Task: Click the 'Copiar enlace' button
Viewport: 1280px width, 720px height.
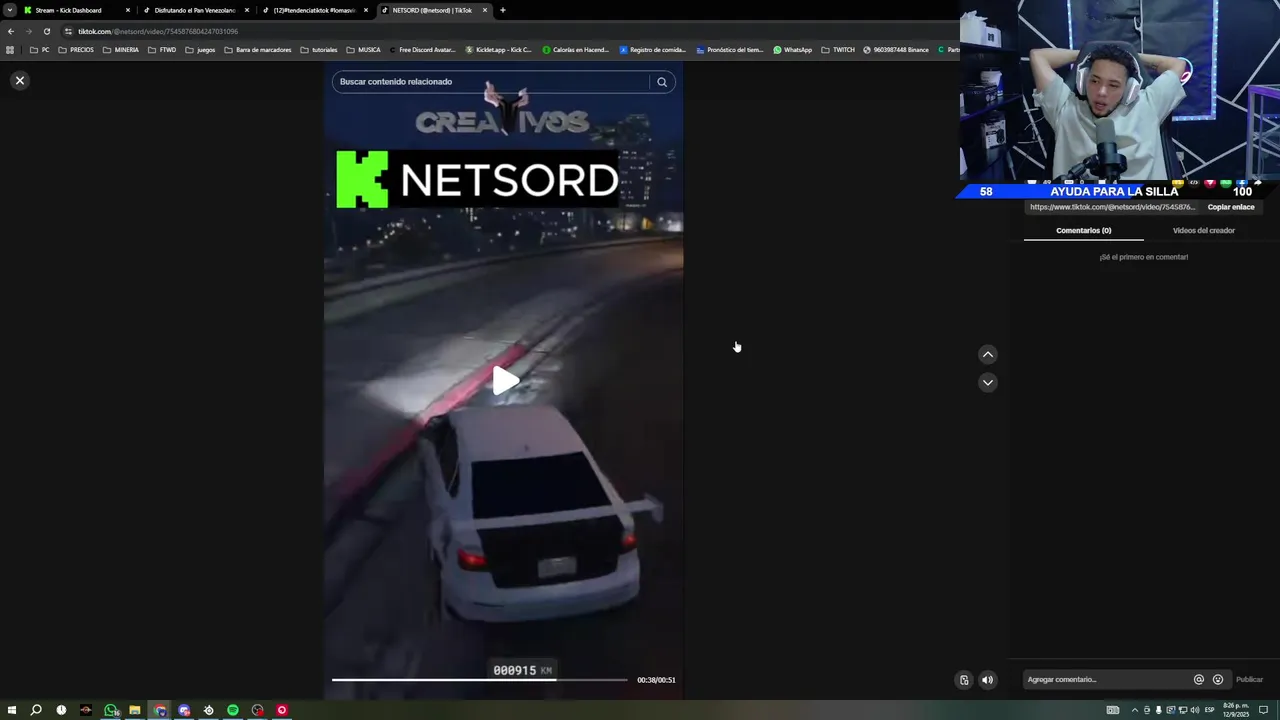Action: pos(1230,207)
